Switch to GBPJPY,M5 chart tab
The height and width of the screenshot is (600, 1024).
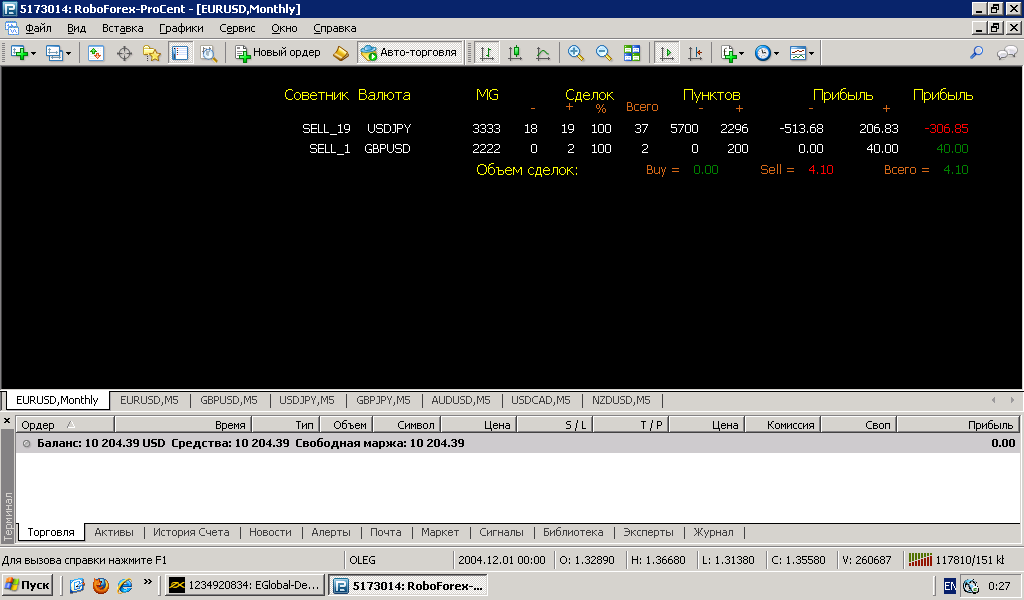tap(383, 400)
